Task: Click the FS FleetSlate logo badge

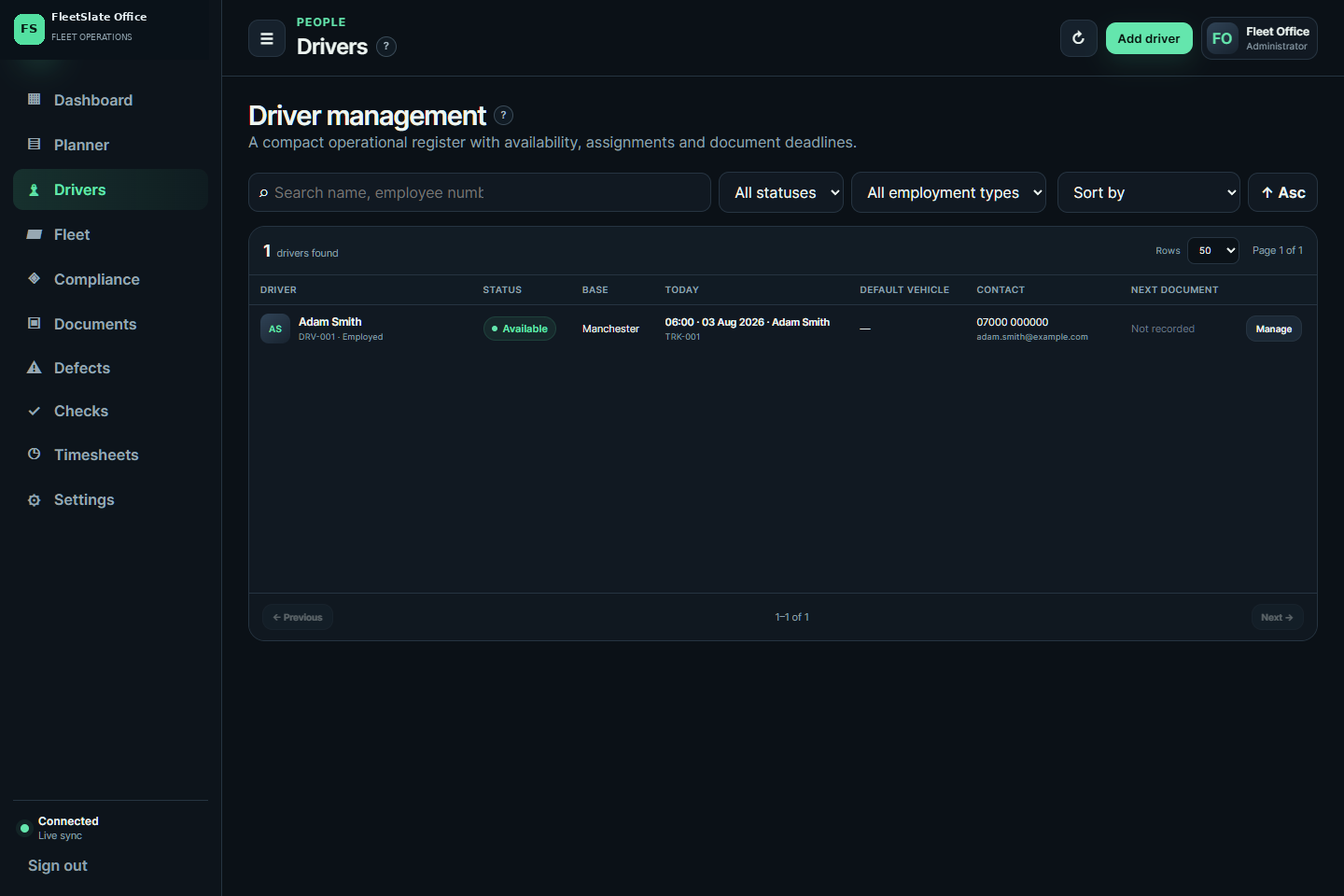Action: pyautogui.click(x=29, y=29)
